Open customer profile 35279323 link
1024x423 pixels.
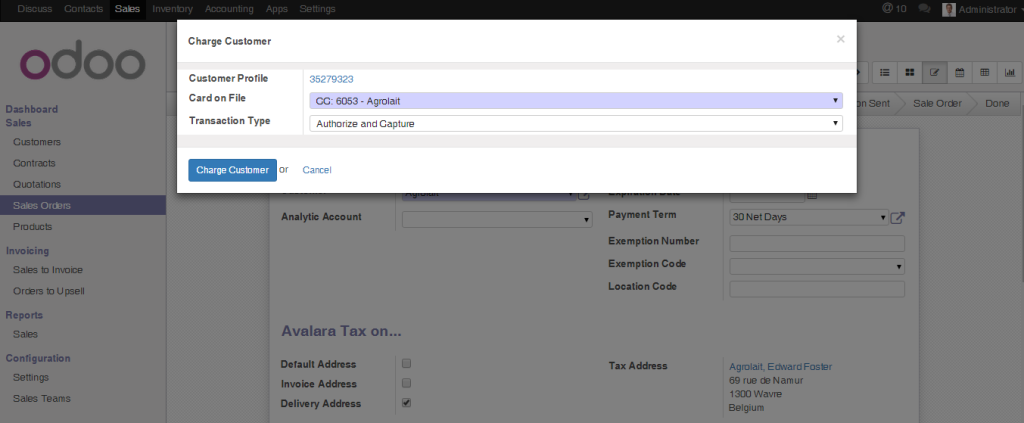[x=332, y=79]
